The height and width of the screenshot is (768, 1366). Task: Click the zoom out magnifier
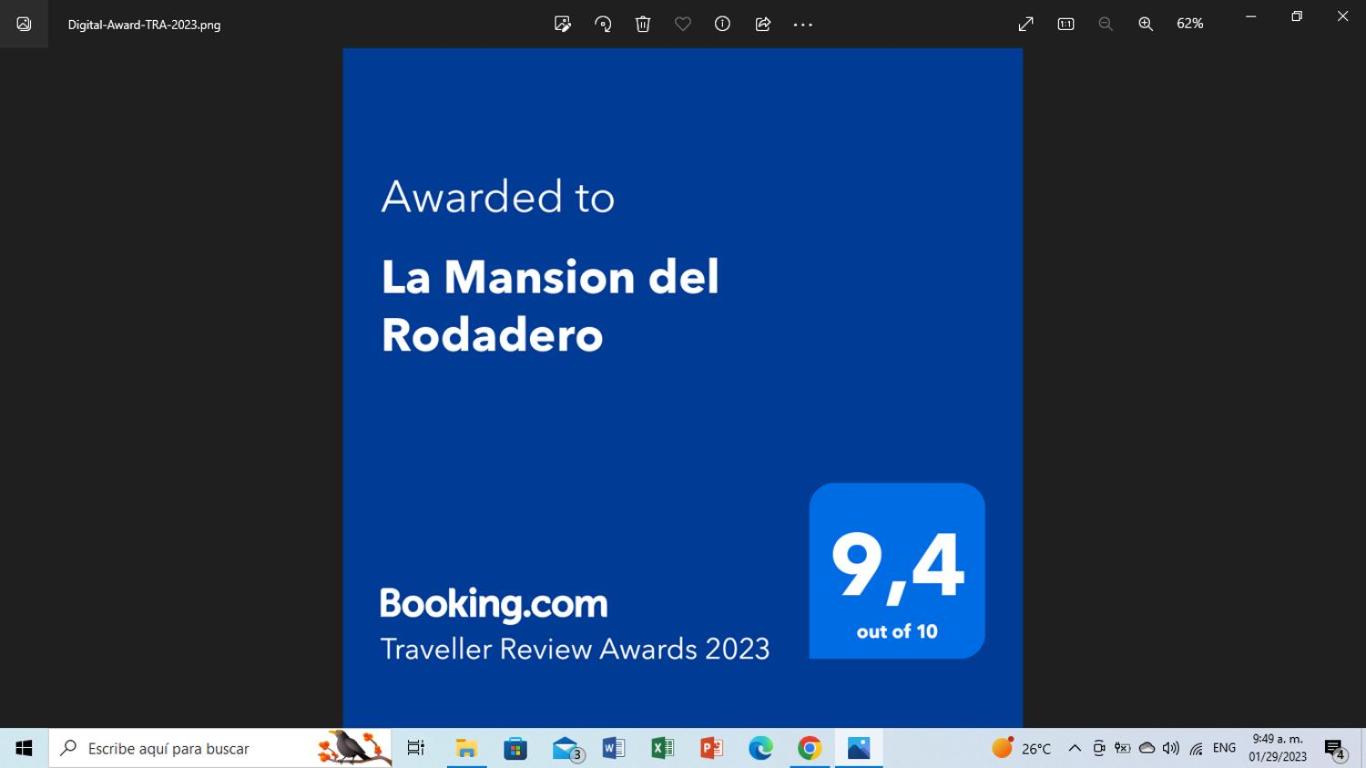[x=1106, y=24]
